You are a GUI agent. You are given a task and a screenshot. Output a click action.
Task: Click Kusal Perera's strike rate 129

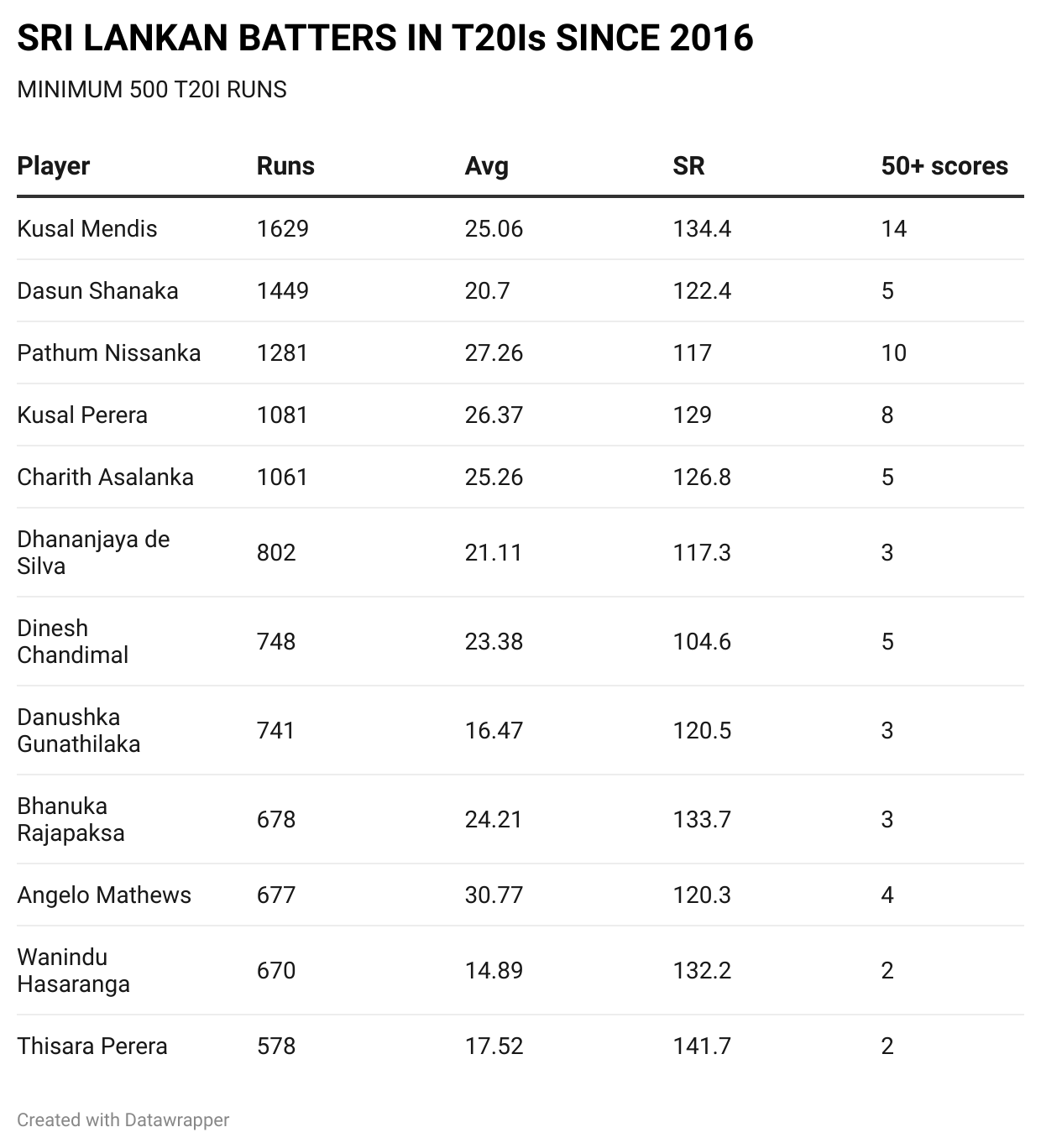tap(693, 415)
